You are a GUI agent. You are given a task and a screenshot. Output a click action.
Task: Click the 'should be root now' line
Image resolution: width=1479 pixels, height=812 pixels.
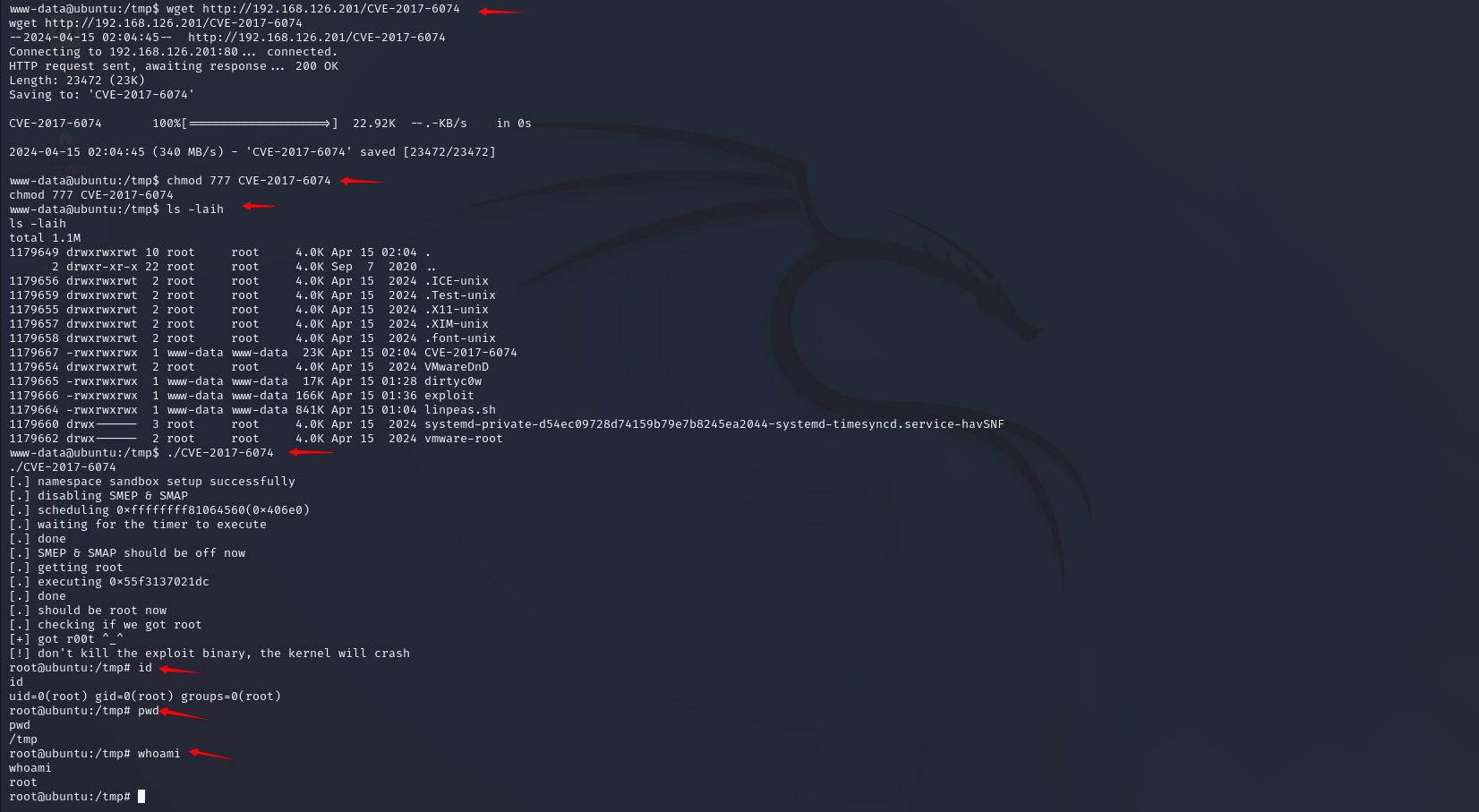tap(88, 611)
